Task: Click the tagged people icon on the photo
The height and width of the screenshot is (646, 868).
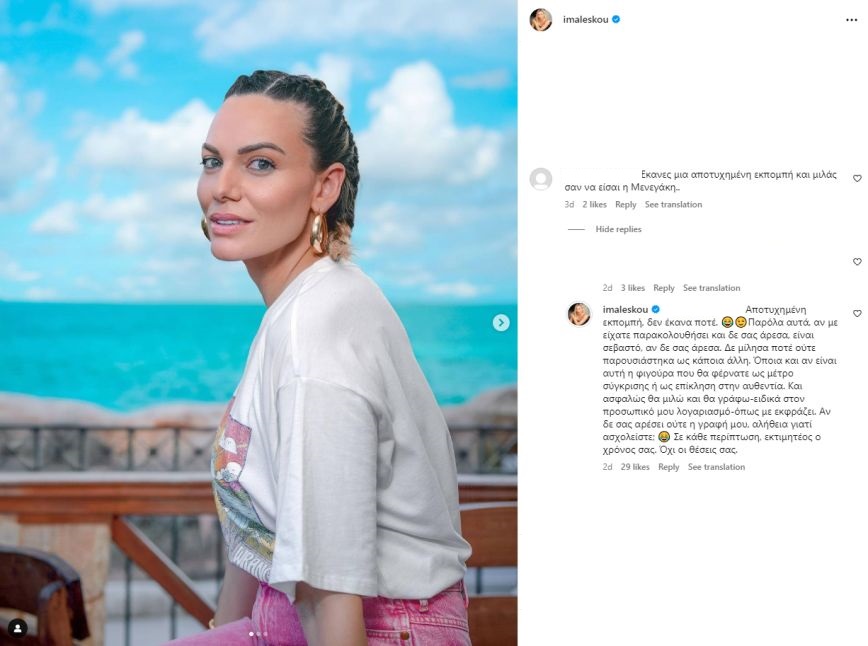Action: click(18, 628)
